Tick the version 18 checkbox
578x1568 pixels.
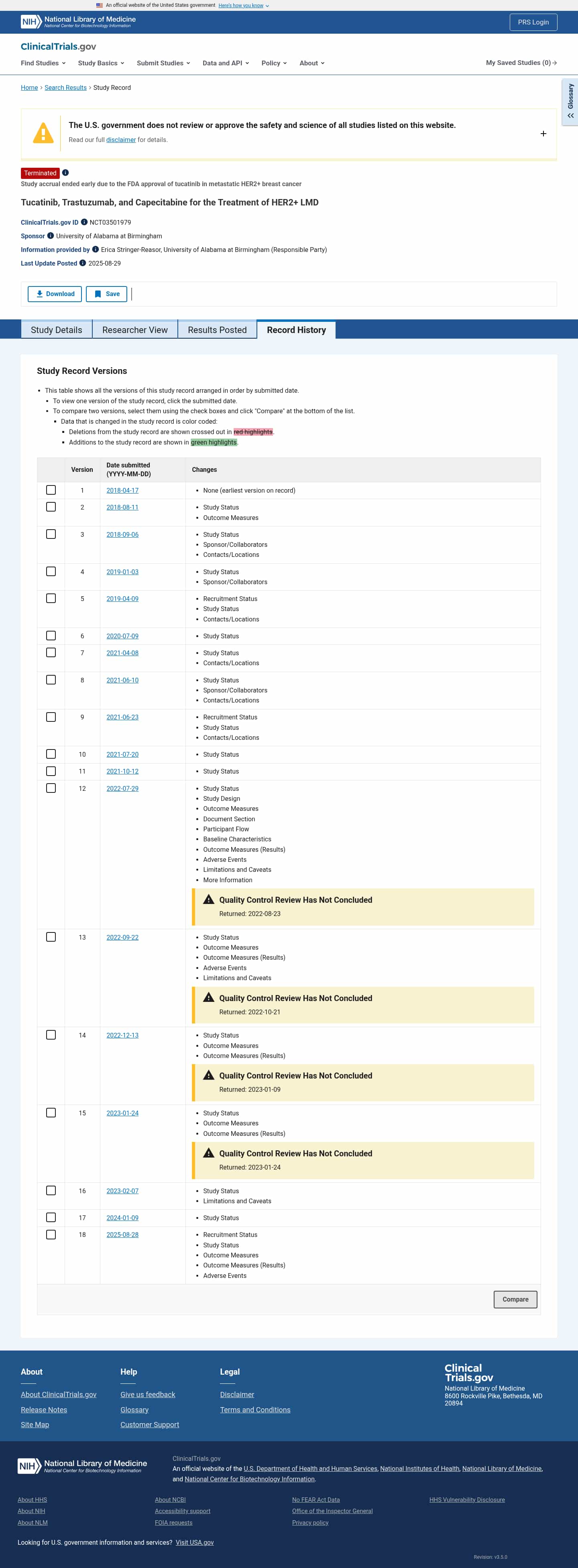pos(51,1235)
